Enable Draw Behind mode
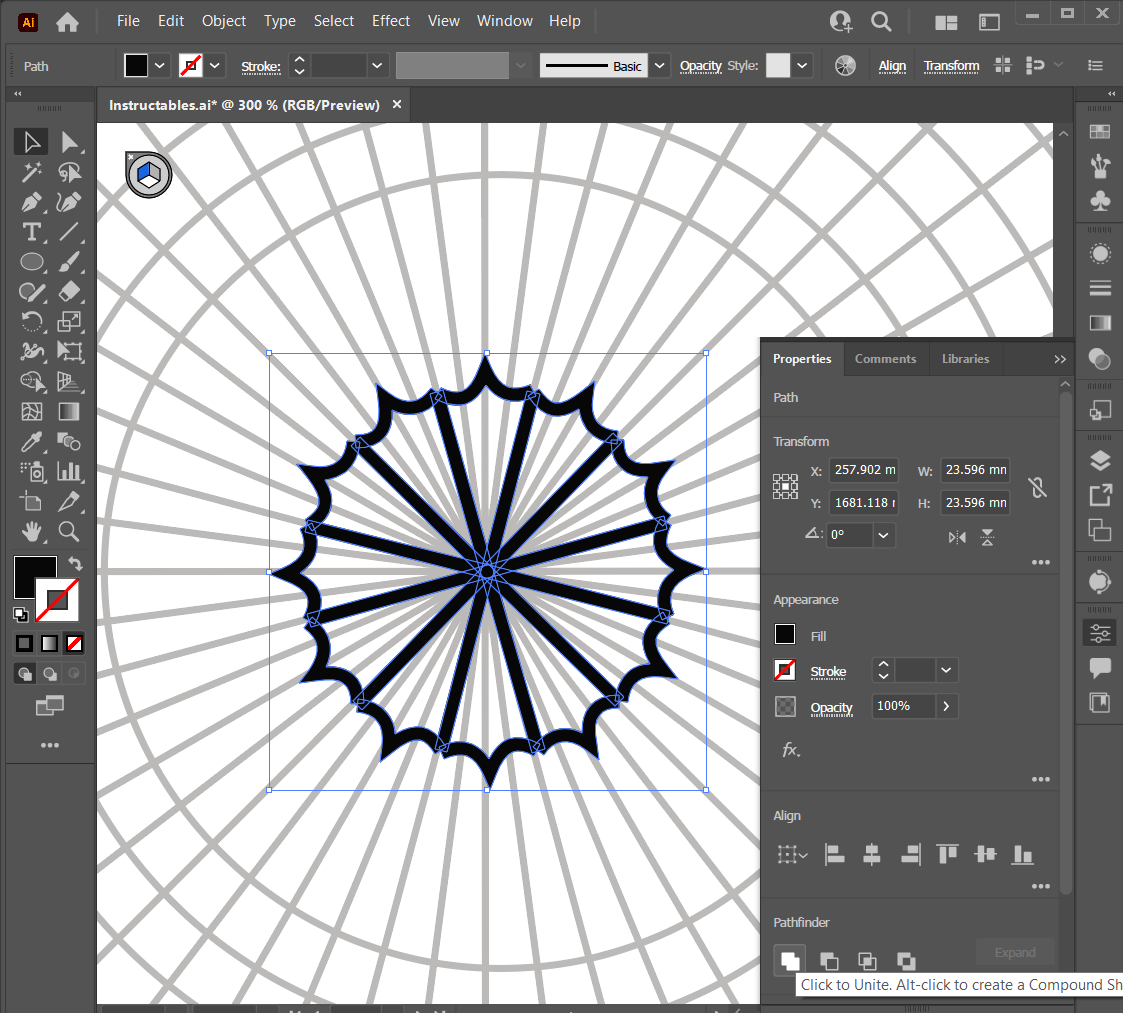Screen dimensions: 1123x1013 click(x=50, y=673)
